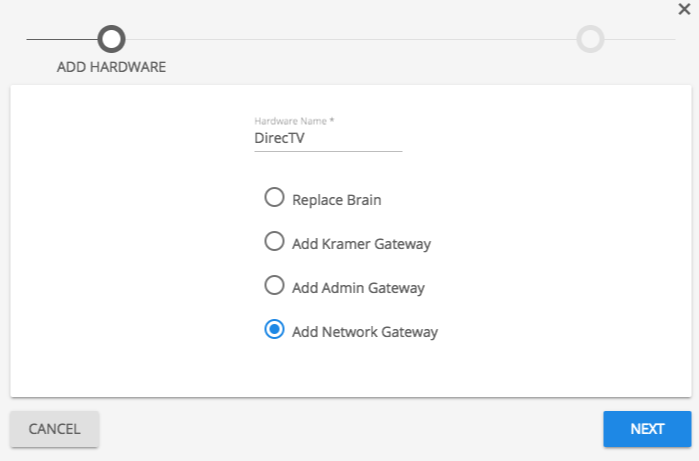Click the Add Hardware step circle
Screen dimensions: 699x461
click(111, 39)
